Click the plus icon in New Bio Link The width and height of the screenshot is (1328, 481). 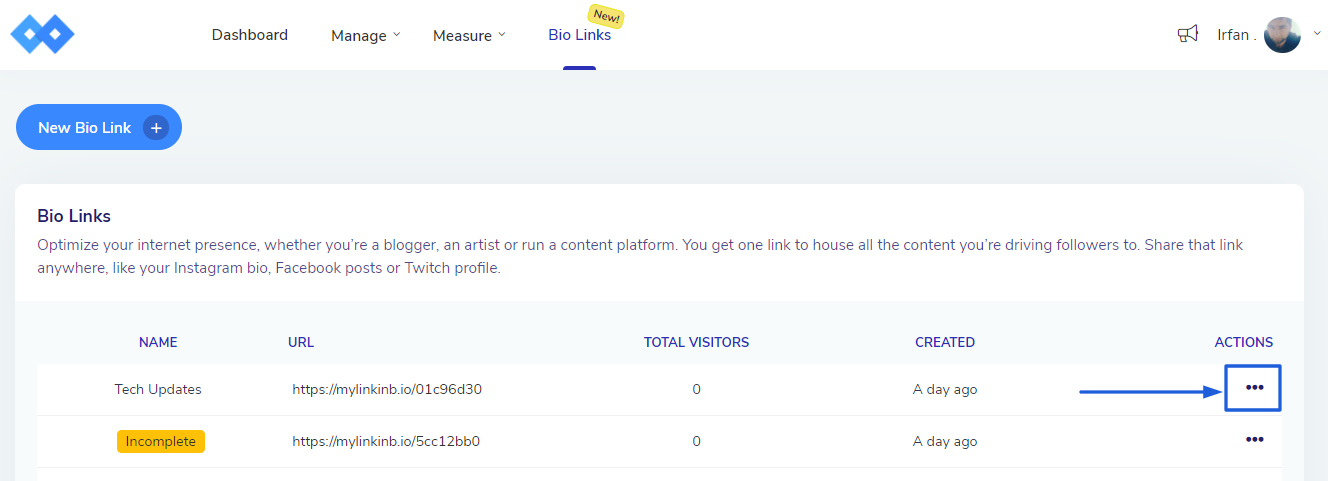tap(155, 128)
